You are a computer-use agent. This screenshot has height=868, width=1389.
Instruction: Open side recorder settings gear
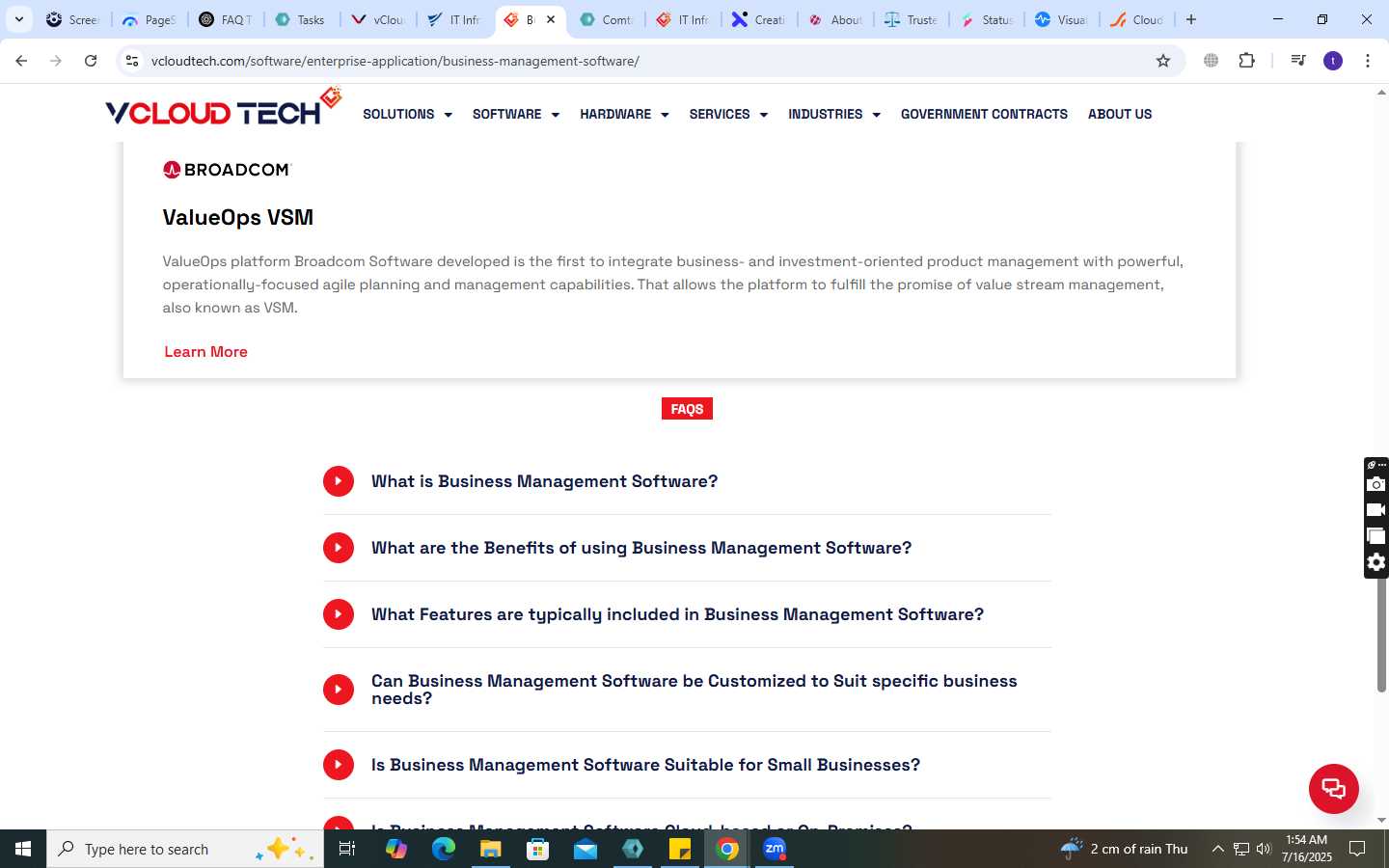click(1376, 562)
